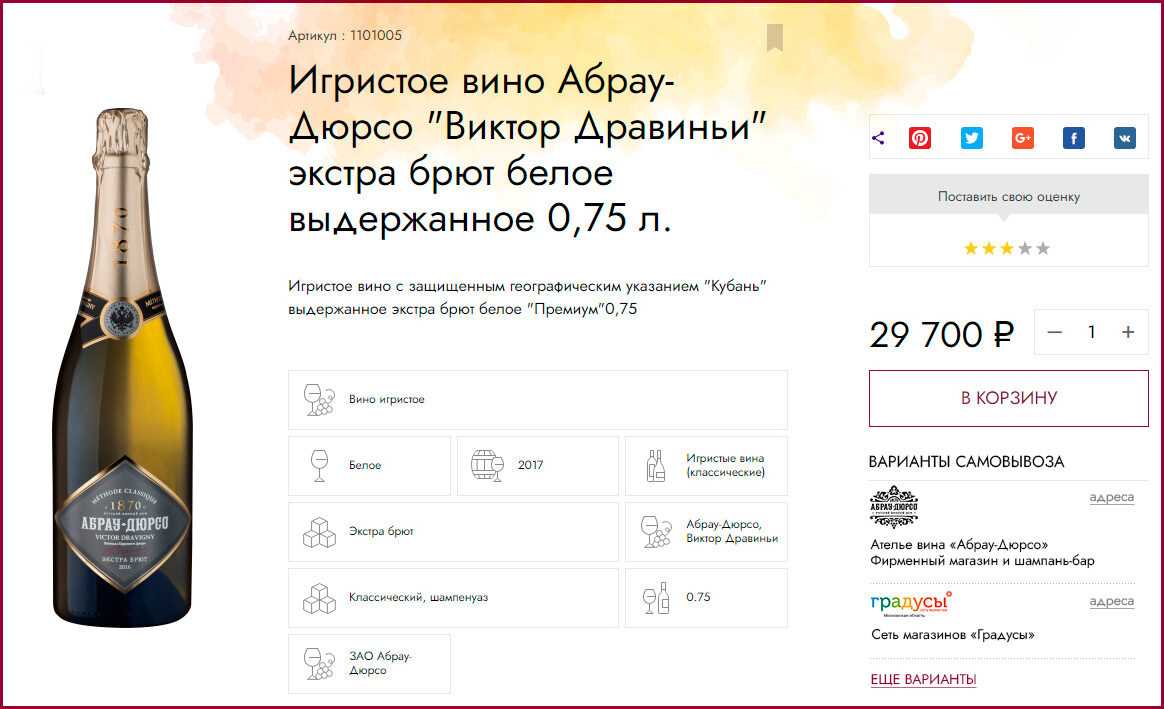
Task: Share on Facebook
Action: 1073,138
